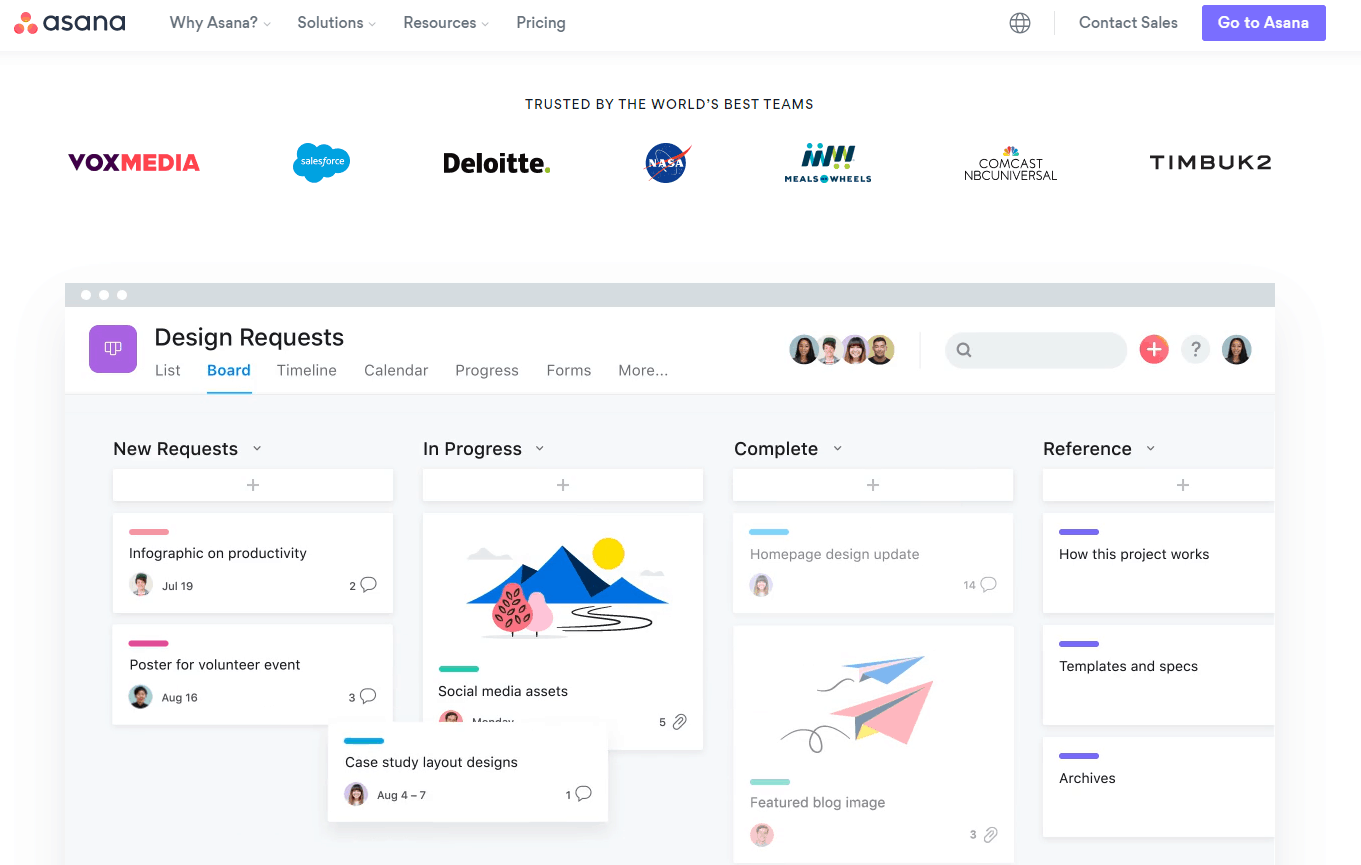Click the Jul 19 due date

[177, 586]
